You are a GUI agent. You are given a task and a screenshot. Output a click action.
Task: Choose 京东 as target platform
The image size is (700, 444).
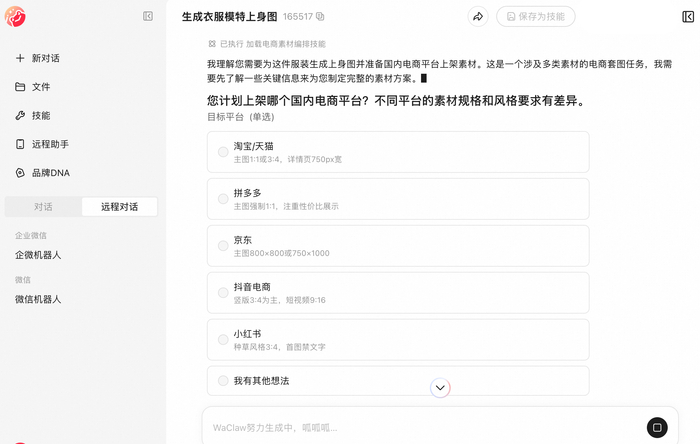[x=398, y=246]
